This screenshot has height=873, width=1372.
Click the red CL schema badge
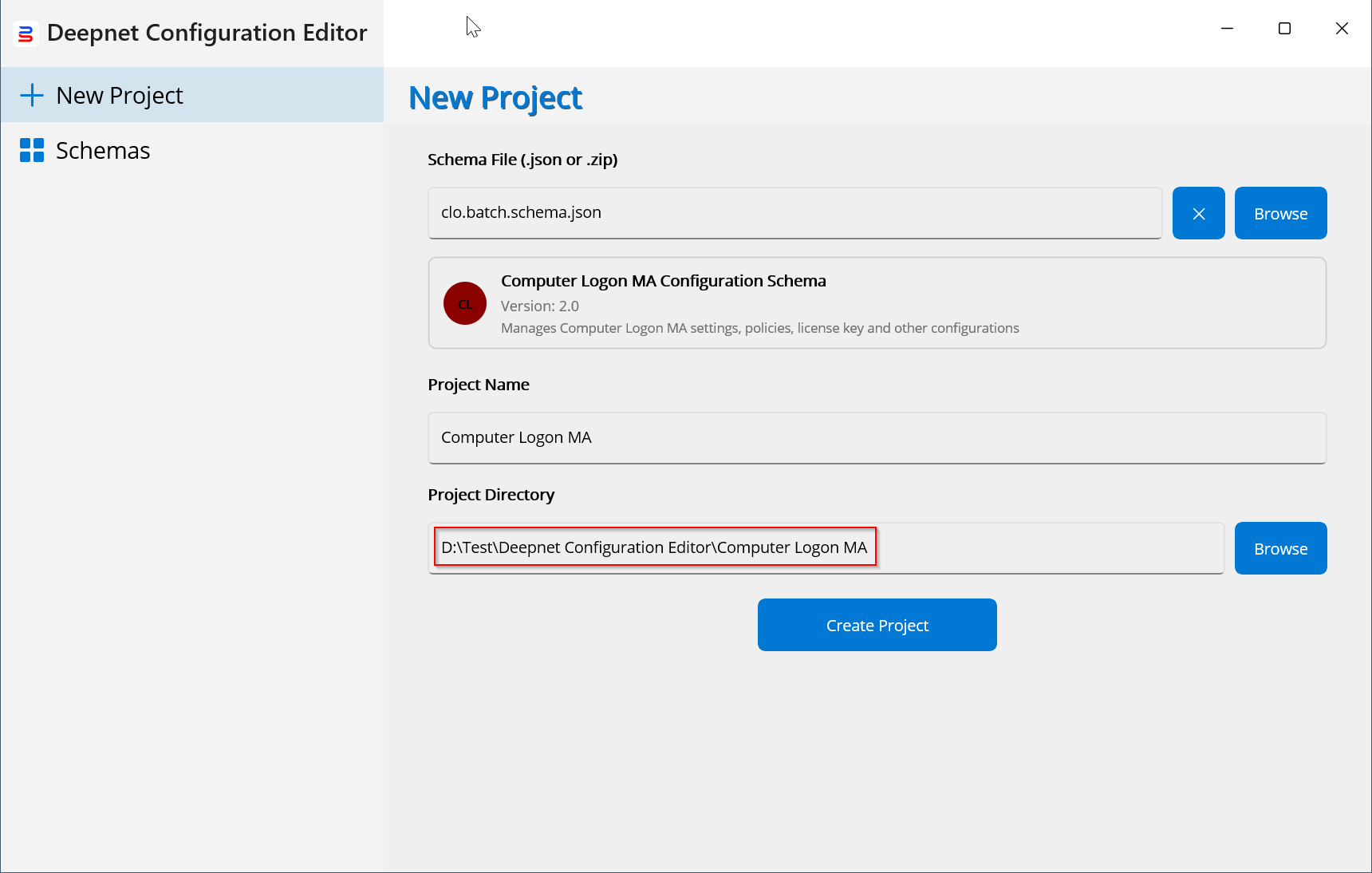(465, 303)
